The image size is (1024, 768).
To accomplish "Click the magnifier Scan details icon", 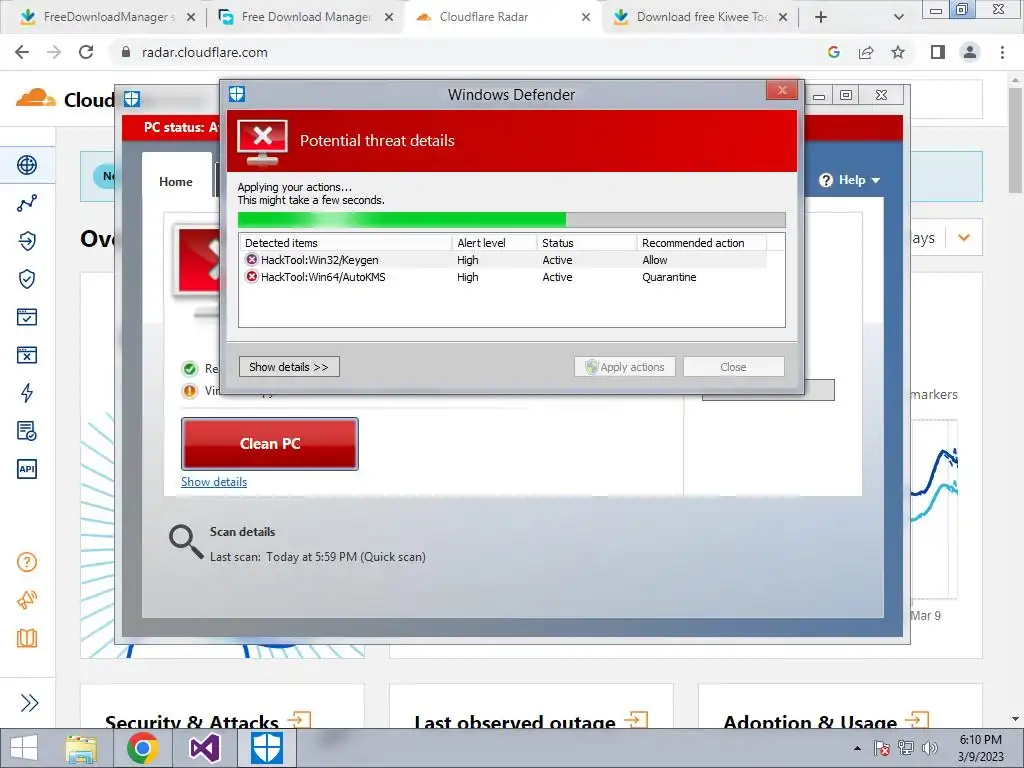I will [186, 542].
